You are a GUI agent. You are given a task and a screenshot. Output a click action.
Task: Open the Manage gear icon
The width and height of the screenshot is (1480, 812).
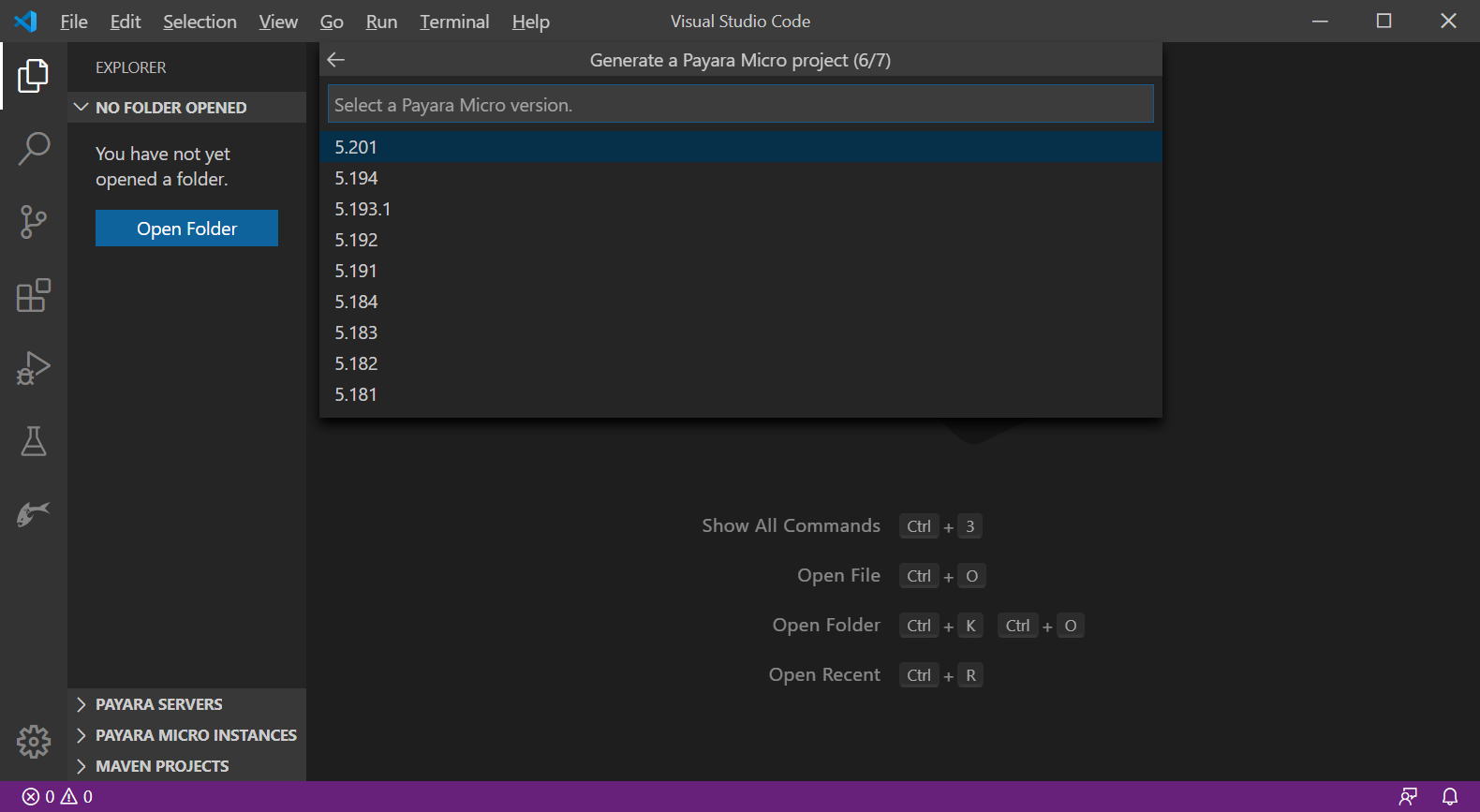click(34, 742)
